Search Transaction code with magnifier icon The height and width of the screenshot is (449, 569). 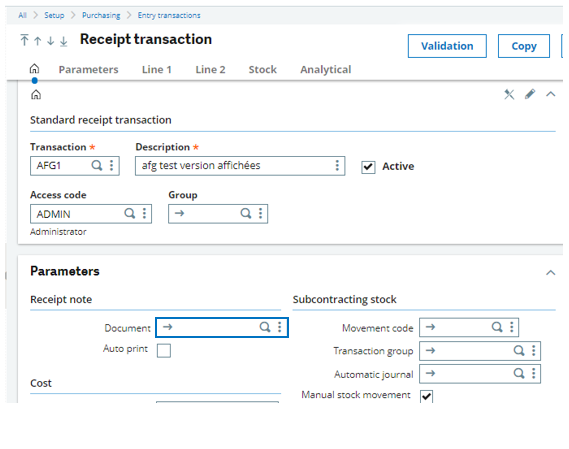[x=97, y=166]
